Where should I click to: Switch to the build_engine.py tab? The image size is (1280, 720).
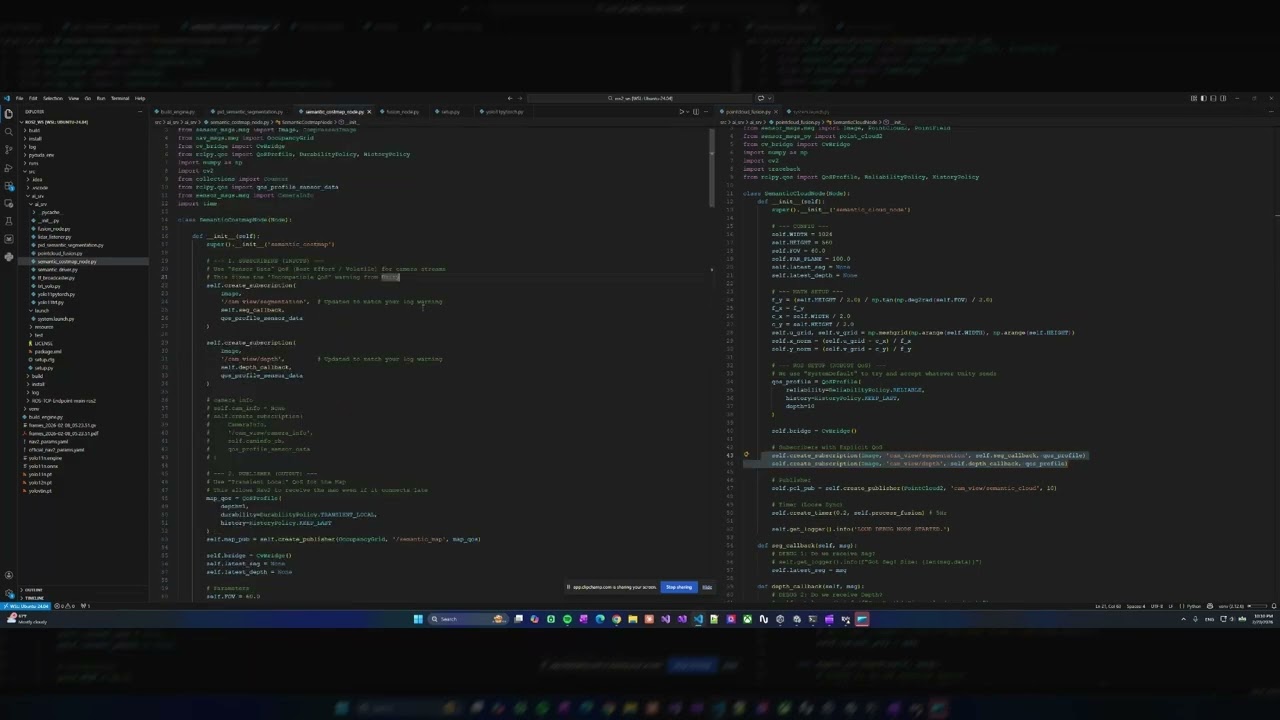(x=176, y=111)
